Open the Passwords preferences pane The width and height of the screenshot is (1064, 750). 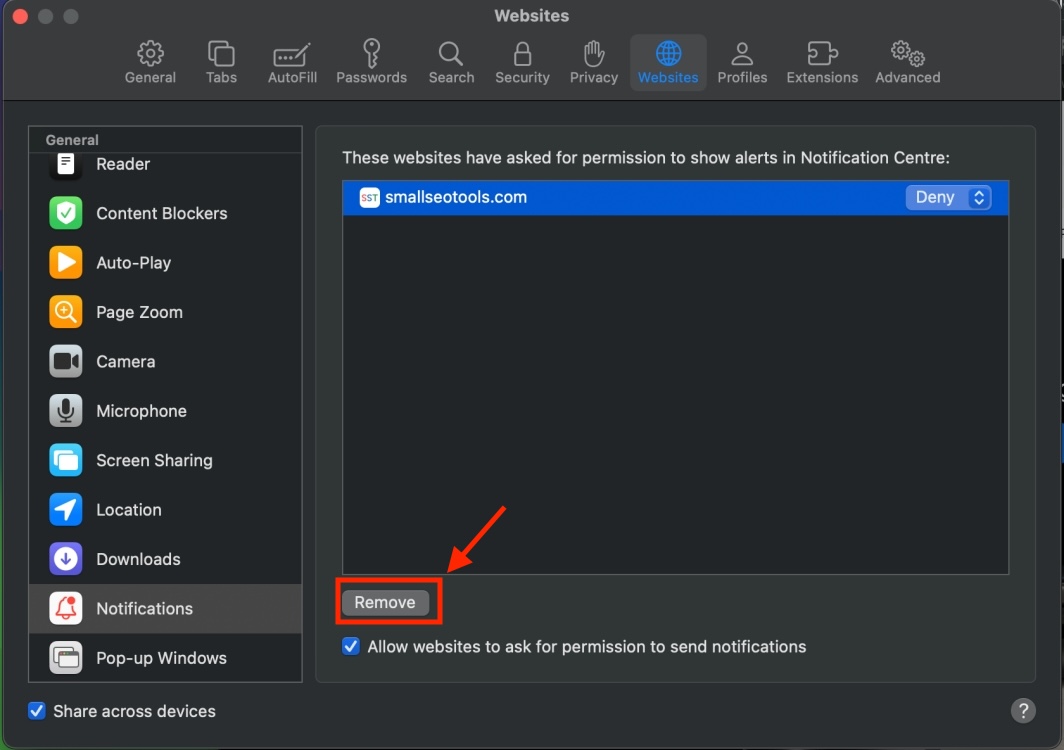(371, 62)
